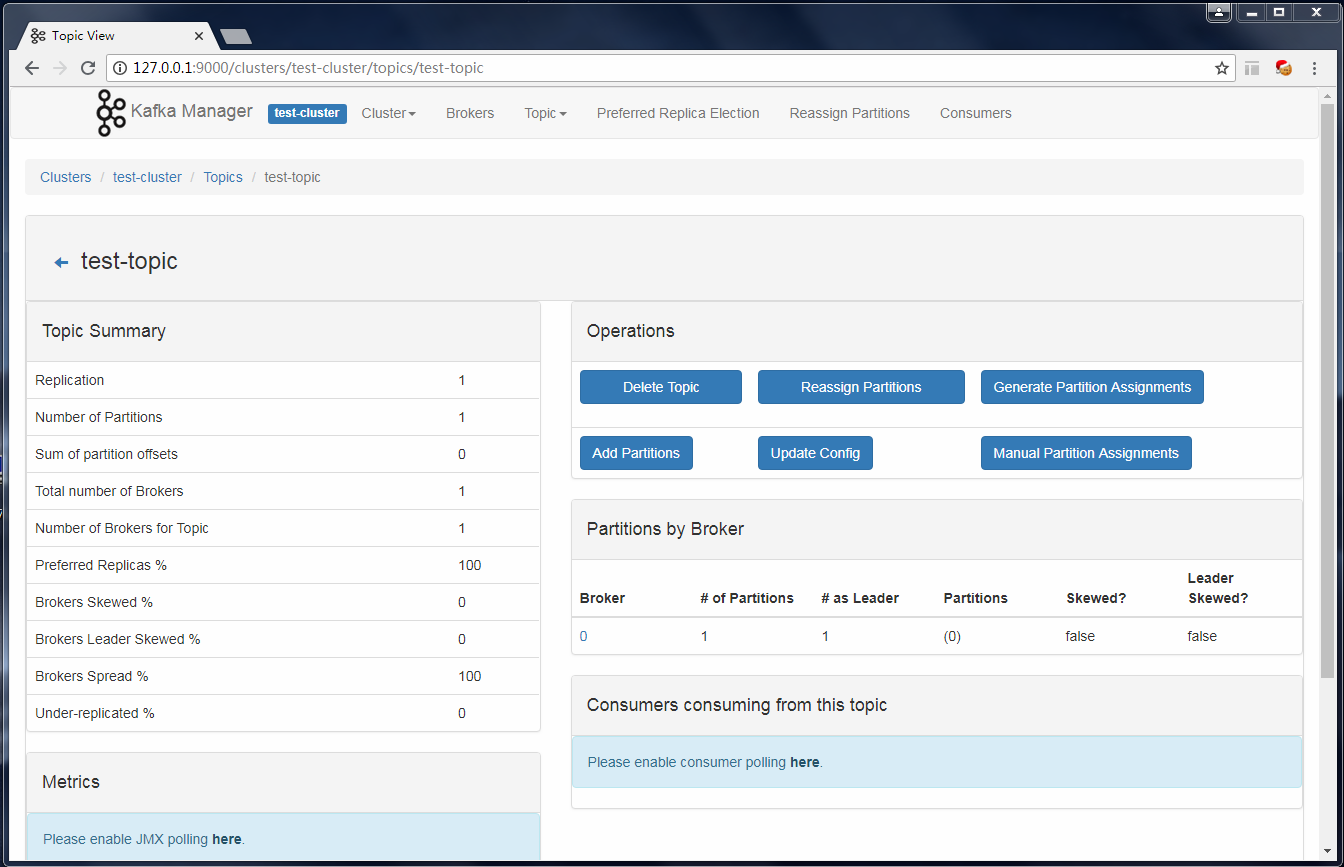Enable JMX polling via the here link
Screen dimensions: 1344x867
tap(227, 839)
